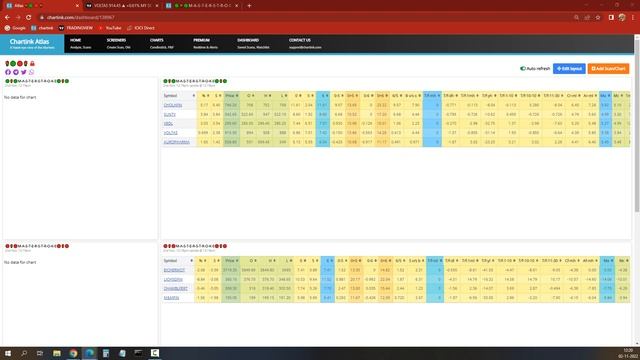Sort top table by Price column

231,96
